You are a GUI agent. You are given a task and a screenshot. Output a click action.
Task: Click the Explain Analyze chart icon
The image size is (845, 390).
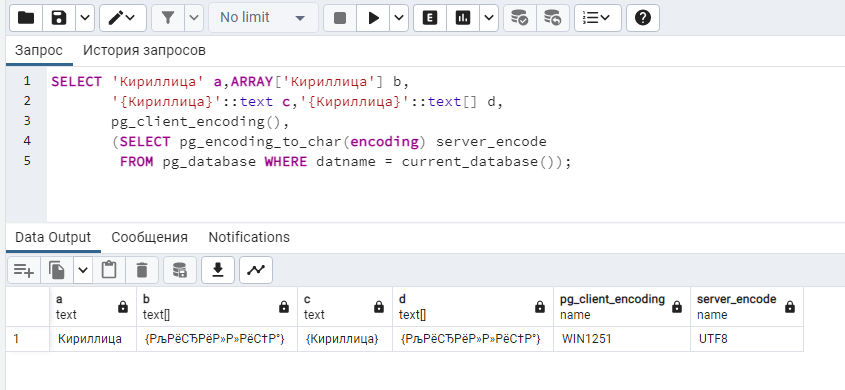(x=462, y=18)
